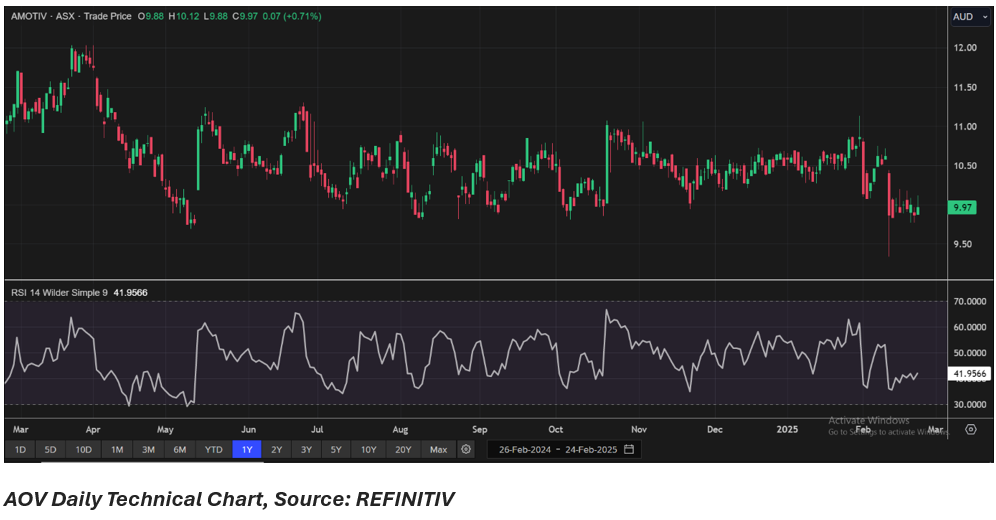Click the 30.0000 RSI axis label
The image size is (996, 520).
pos(970,404)
